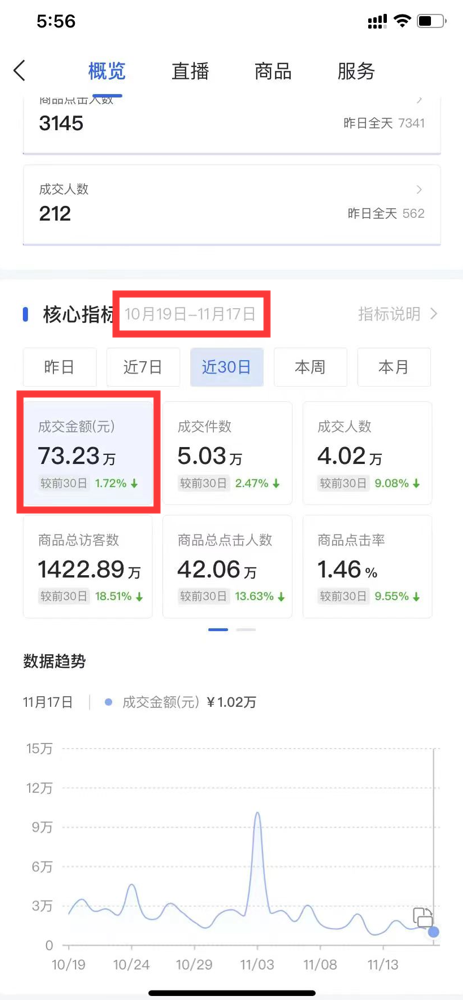
Task: Tap the back arrow icon
Action: pos(20,71)
